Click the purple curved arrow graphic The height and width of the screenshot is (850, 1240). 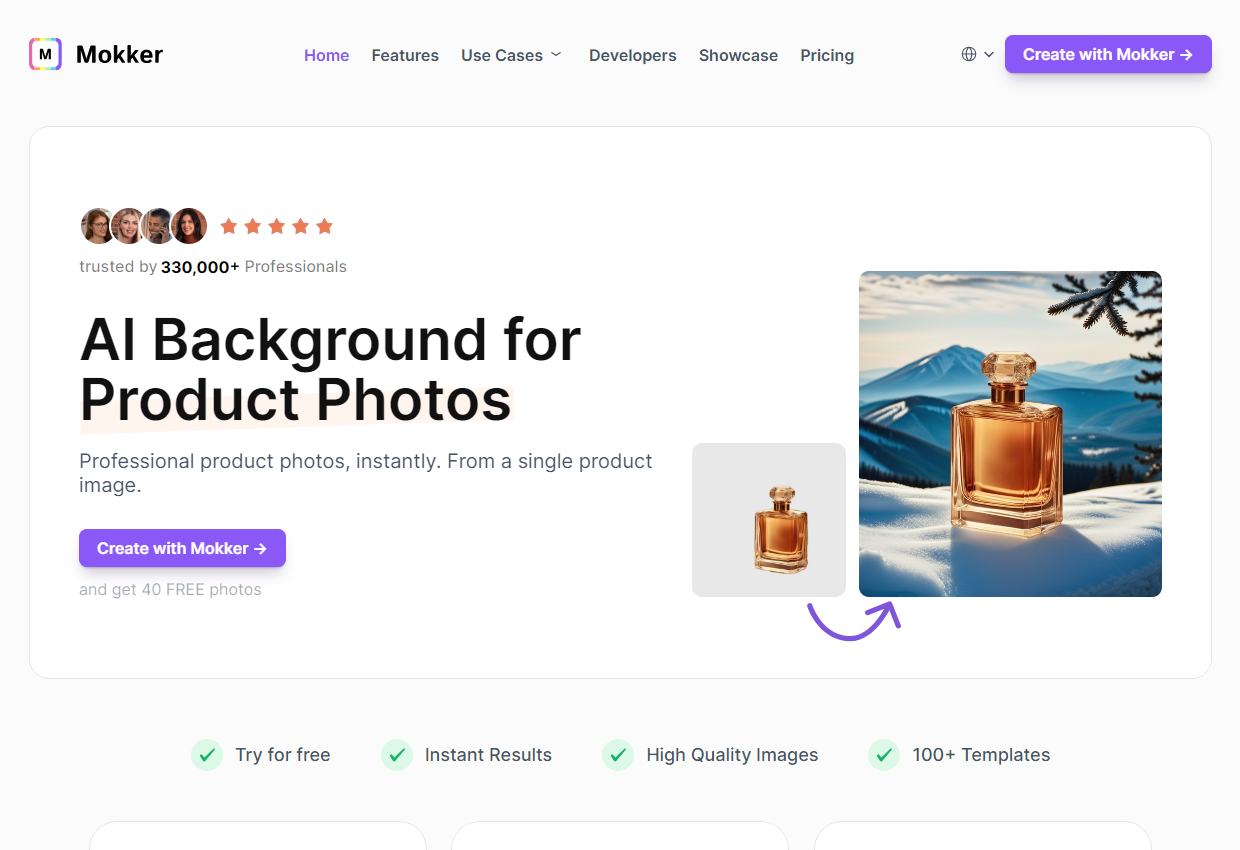[854, 619]
